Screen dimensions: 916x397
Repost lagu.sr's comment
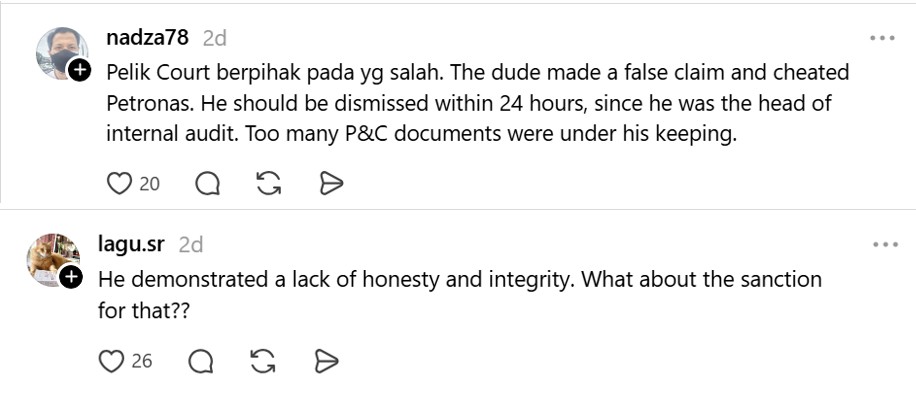pyautogui.click(x=263, y=361)
